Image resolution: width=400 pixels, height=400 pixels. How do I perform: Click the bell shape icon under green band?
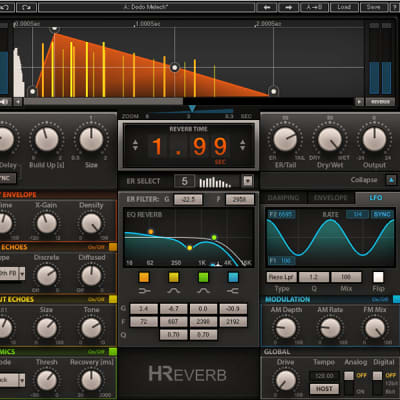pyautogui.click(x=203, y=291)
